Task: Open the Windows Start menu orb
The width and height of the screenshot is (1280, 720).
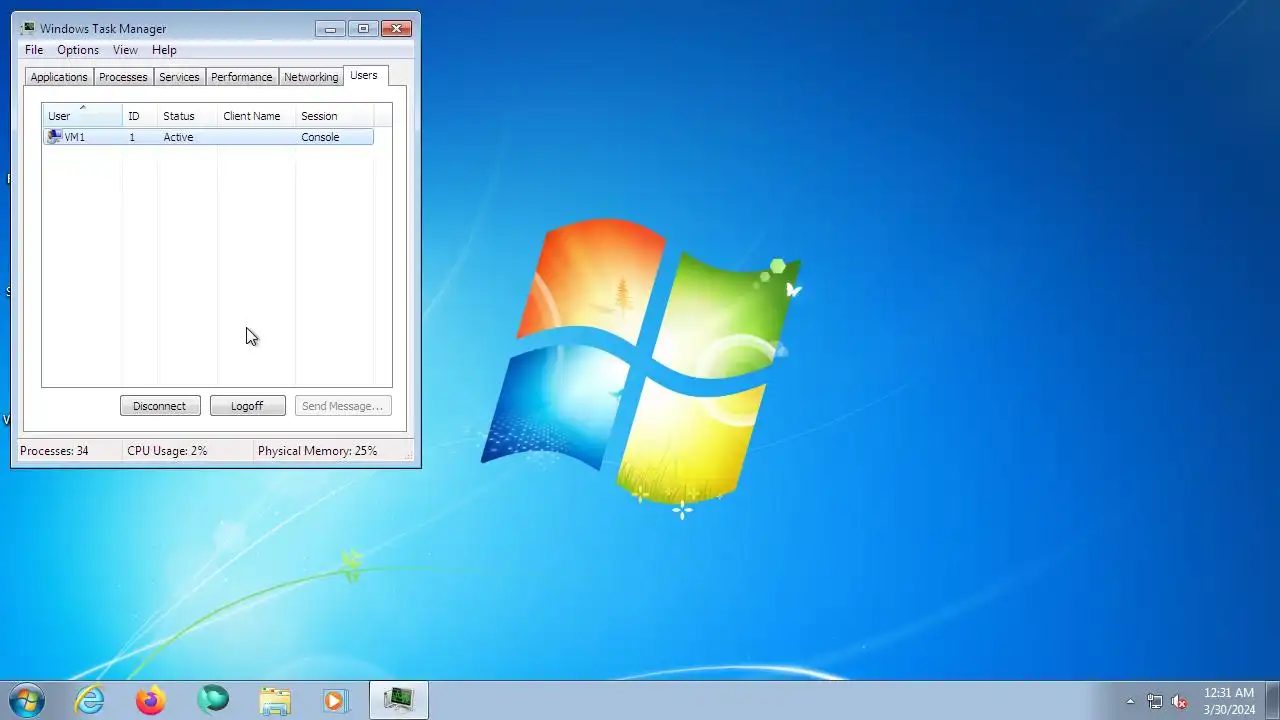Action: tap(27, 700)
